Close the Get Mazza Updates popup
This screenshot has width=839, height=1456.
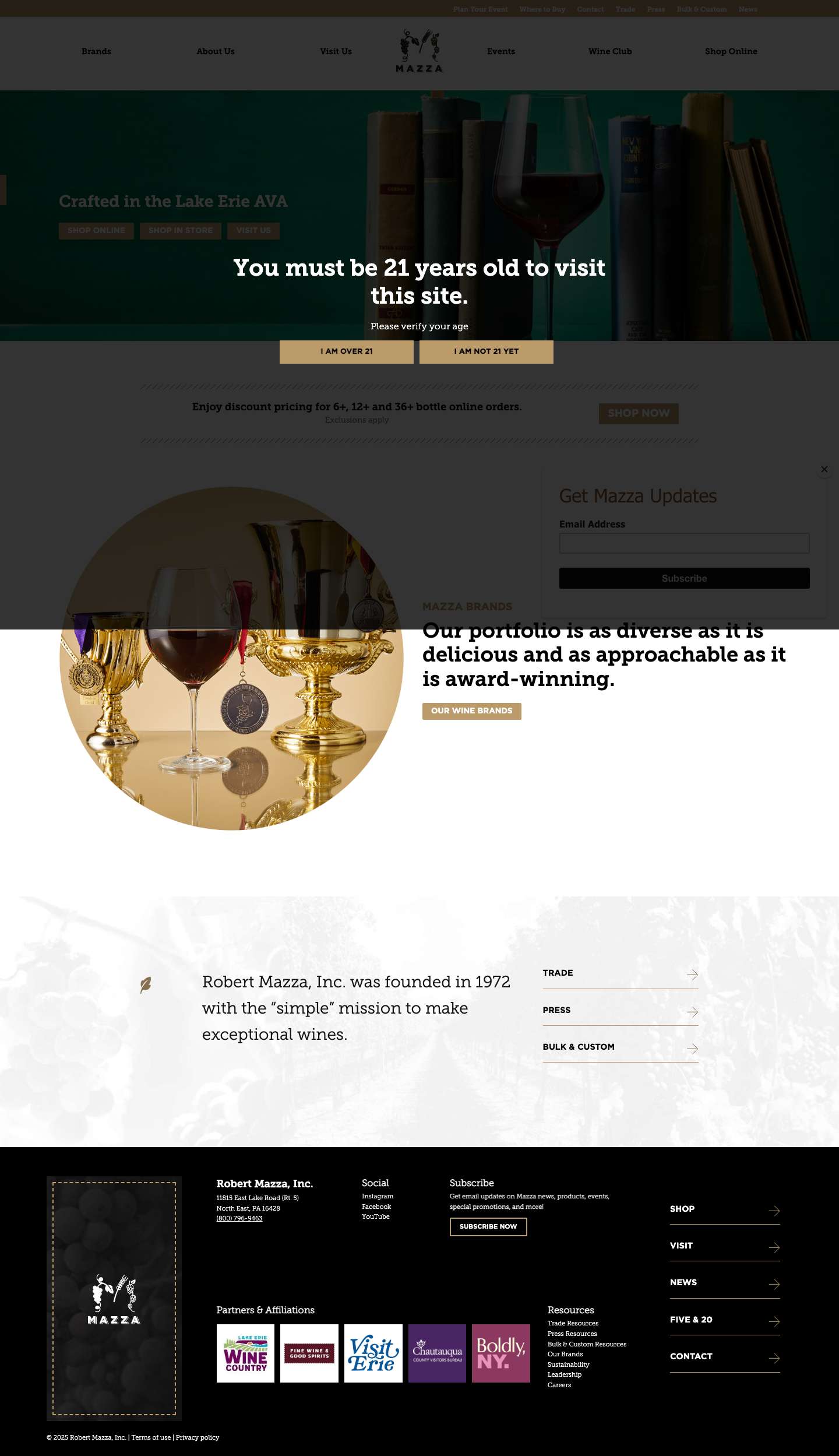(824, 469)
